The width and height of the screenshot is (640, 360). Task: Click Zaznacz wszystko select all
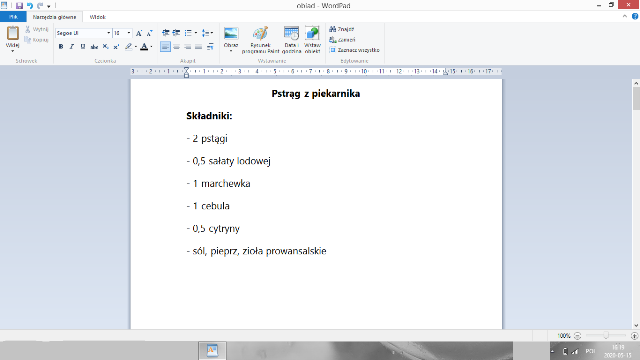354,50
